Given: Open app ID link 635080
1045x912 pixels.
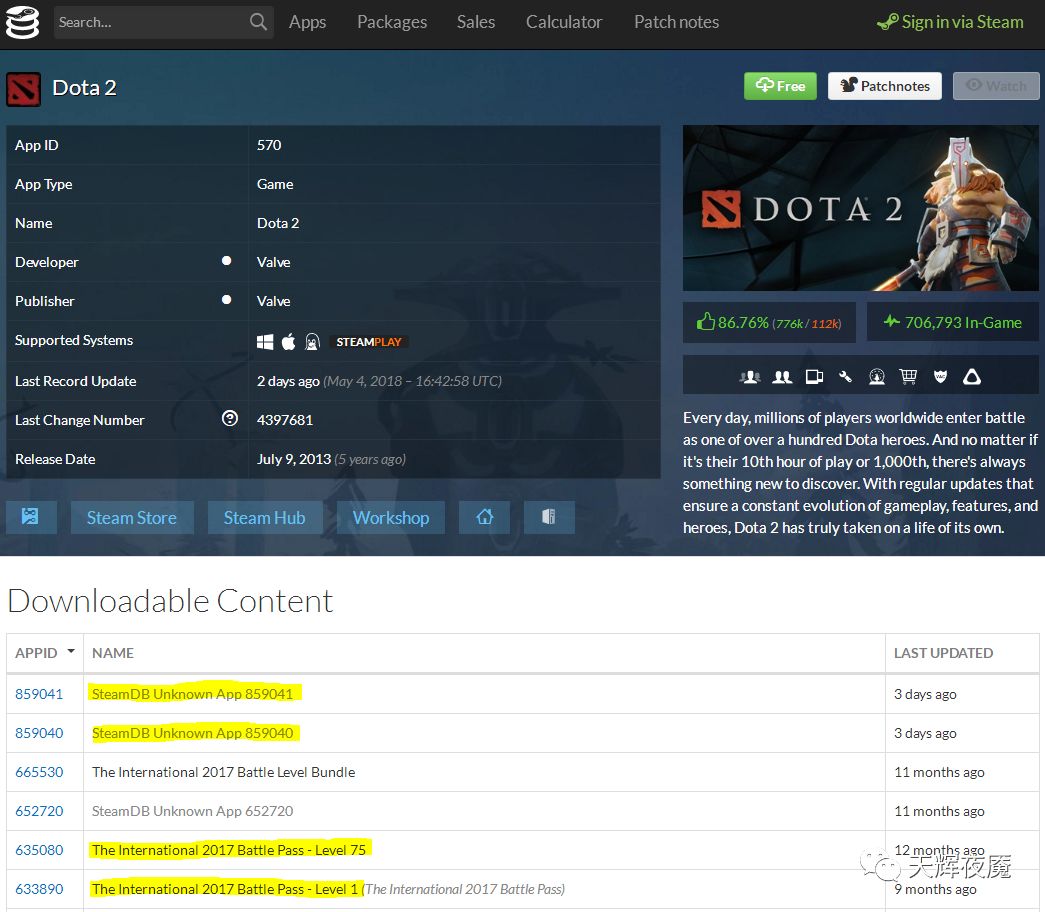Looking at the screenshot, I should (x=39, y=850).
